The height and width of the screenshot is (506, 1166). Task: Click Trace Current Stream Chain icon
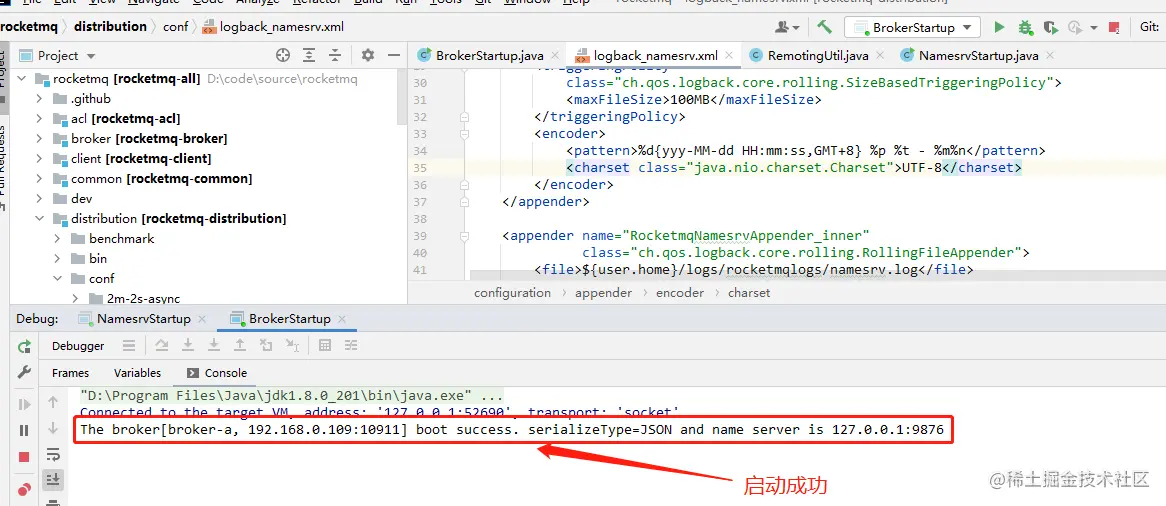[351, 345]
